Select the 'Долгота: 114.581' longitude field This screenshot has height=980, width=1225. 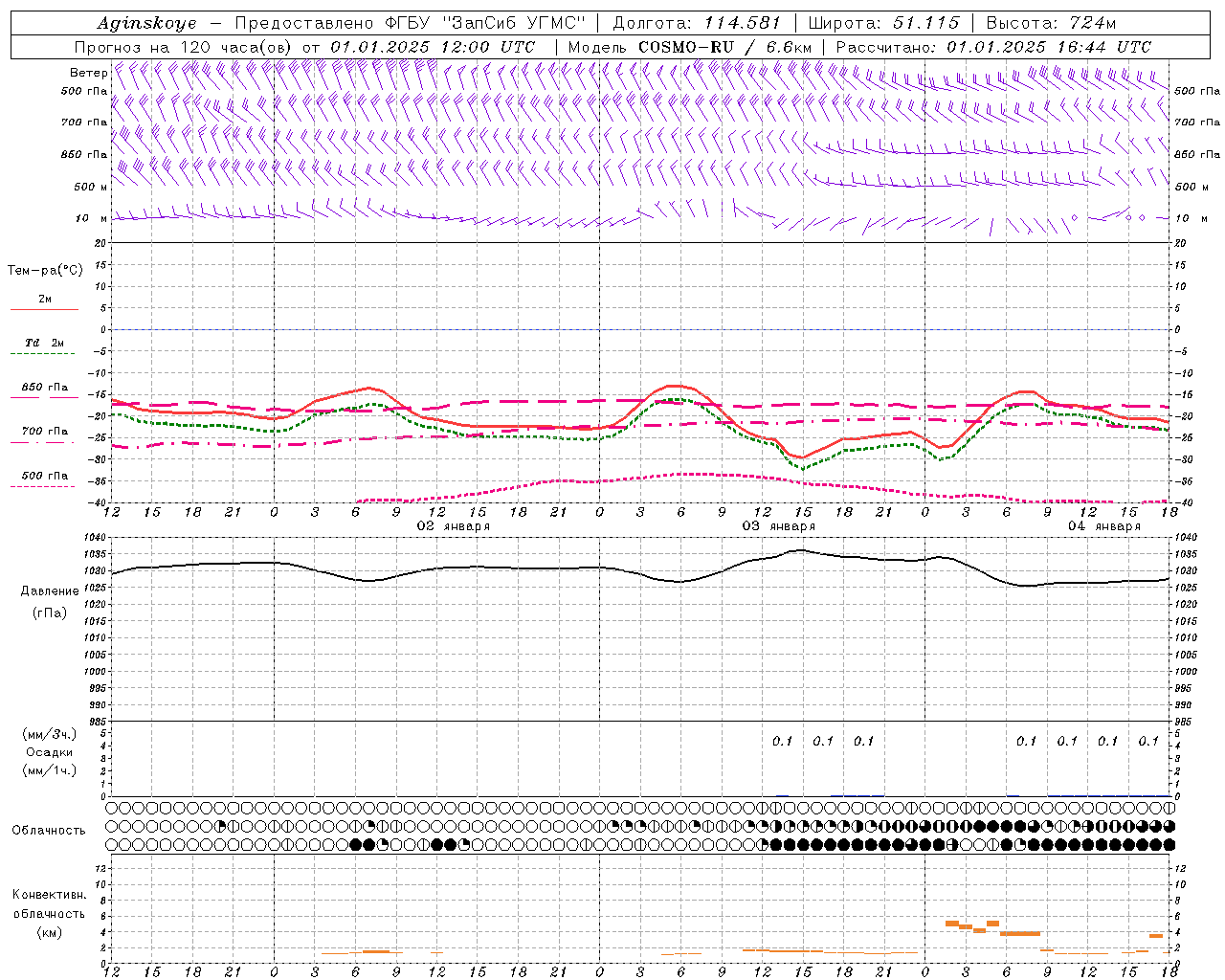(697, 23)
